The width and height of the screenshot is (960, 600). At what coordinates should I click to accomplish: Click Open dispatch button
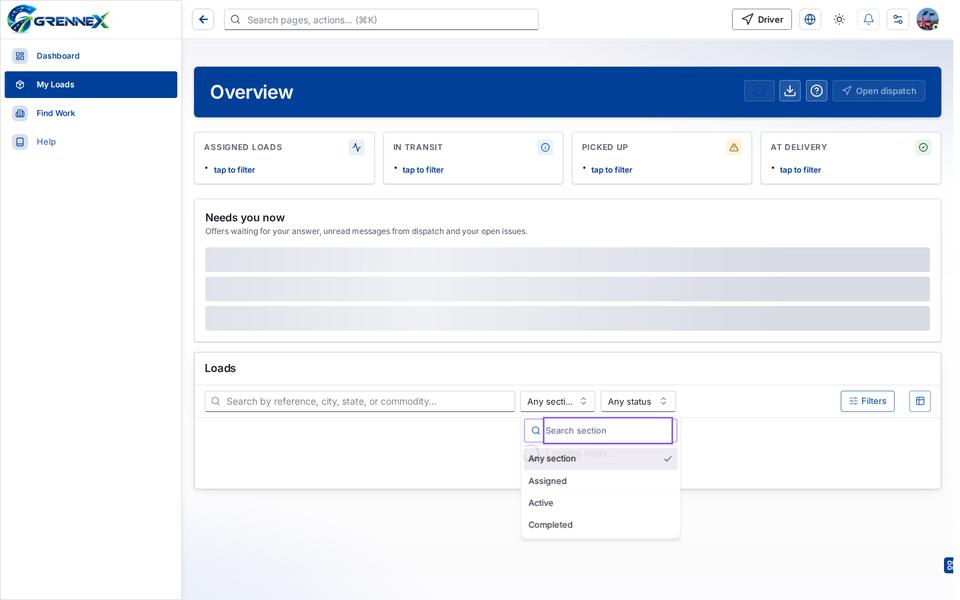[x=879, y=91]
